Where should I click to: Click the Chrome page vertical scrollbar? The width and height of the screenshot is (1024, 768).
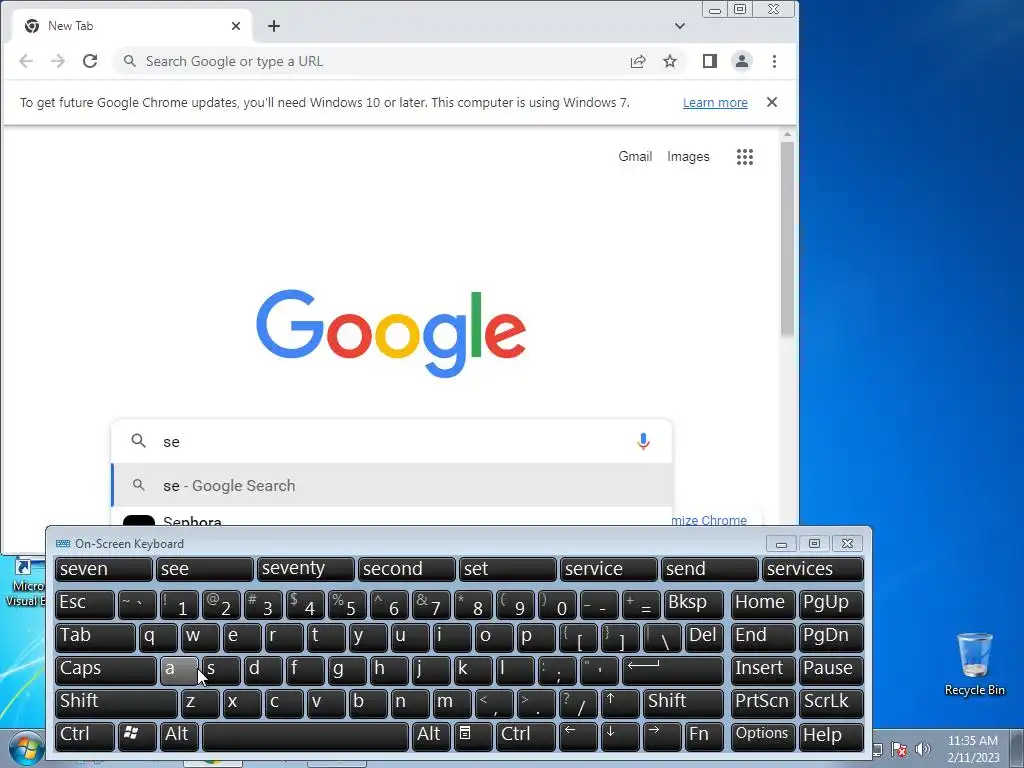point(787,239)
